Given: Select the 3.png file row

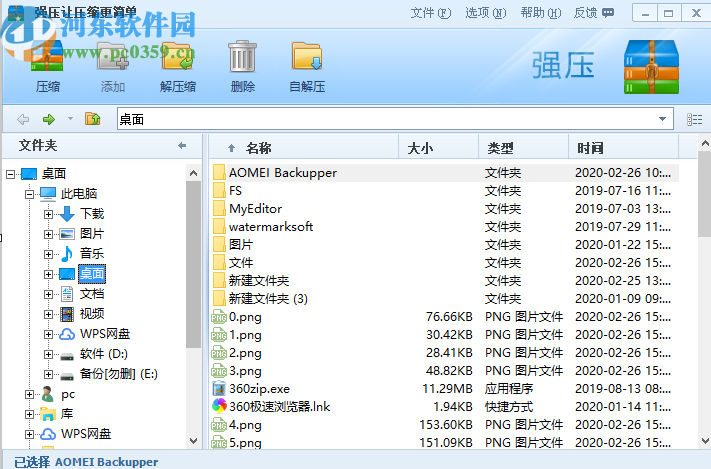Looking at the screenshot, I should pyautogui.click(x=444, y=371).
